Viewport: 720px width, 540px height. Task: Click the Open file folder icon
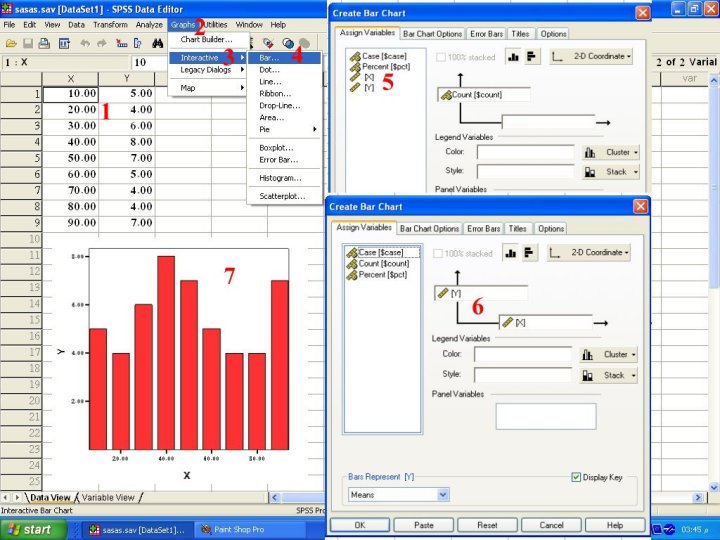coord(11,44)
